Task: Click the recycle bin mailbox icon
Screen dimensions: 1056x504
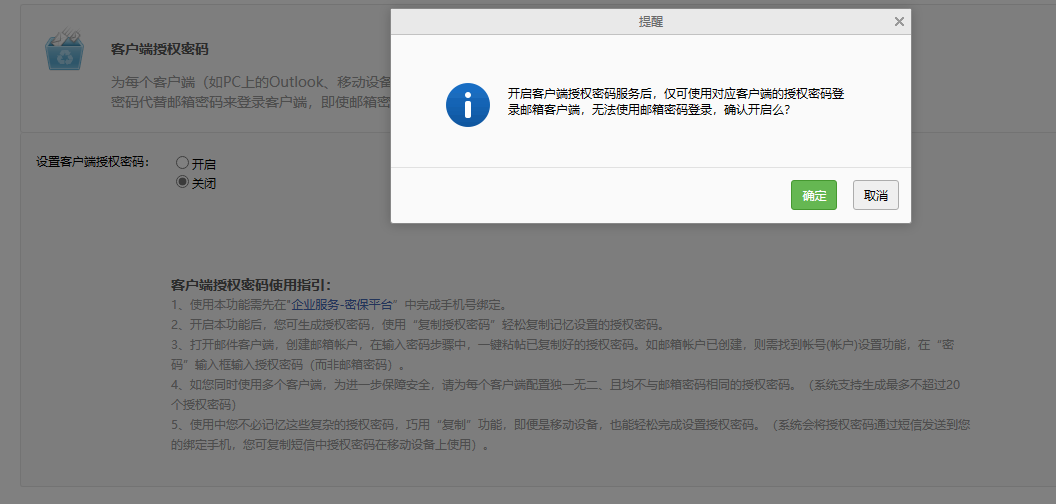Action: pos(65,49)
